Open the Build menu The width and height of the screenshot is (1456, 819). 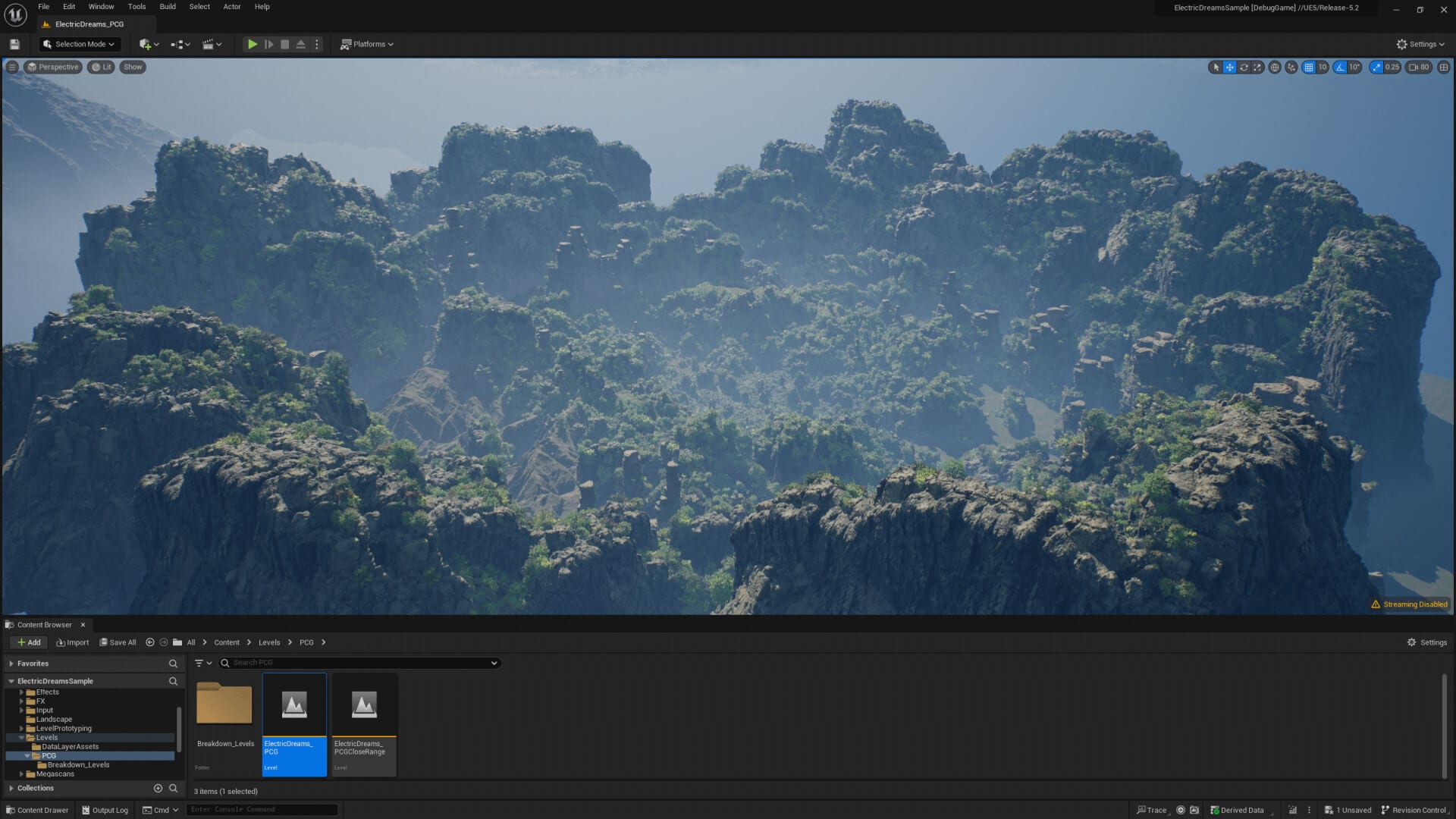click(168, 7)
